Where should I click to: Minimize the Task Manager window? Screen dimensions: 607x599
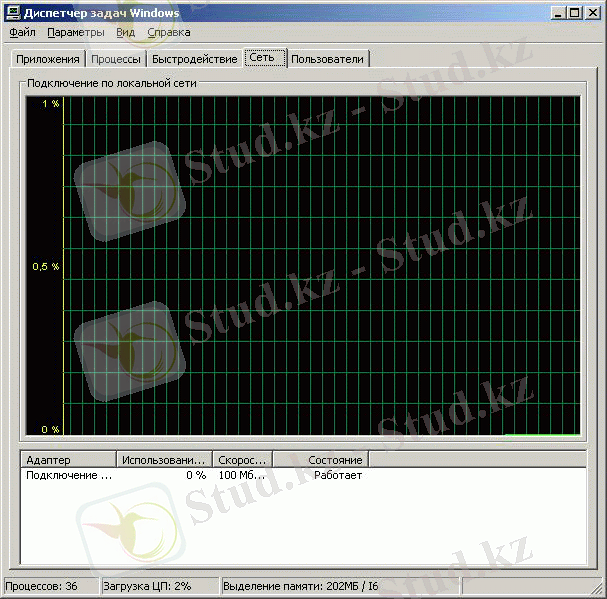[558, 13]
